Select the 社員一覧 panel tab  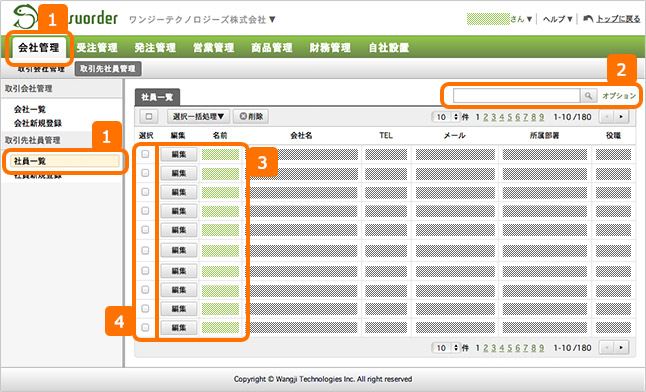[x=157, y=97]
